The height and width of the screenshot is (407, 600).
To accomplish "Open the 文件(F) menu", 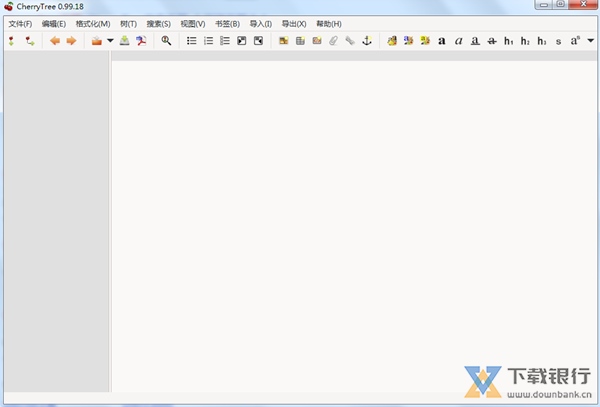I will [20, 23].
